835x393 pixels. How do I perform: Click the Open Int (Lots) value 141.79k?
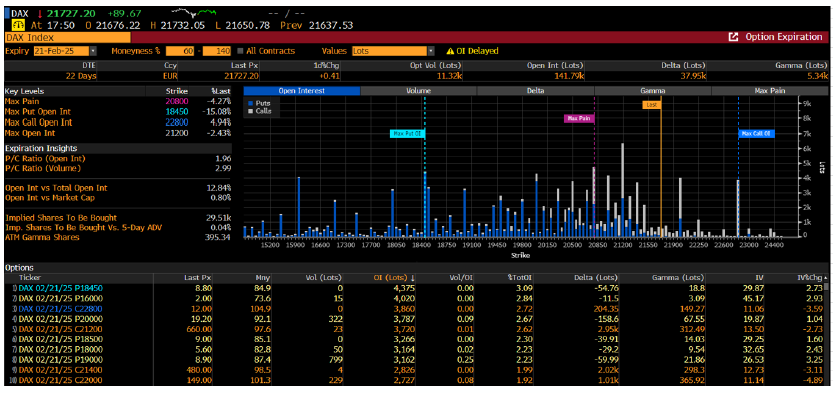point(569,76)
